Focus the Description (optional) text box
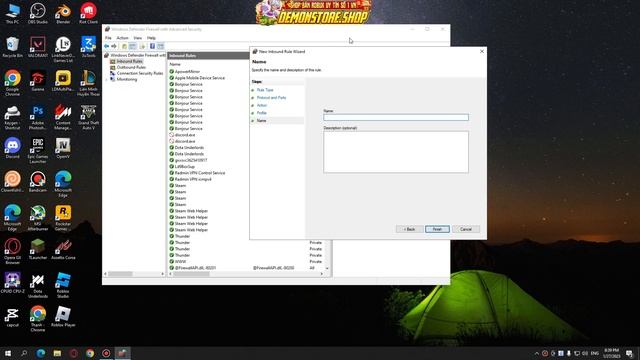 tap(396, 152)
